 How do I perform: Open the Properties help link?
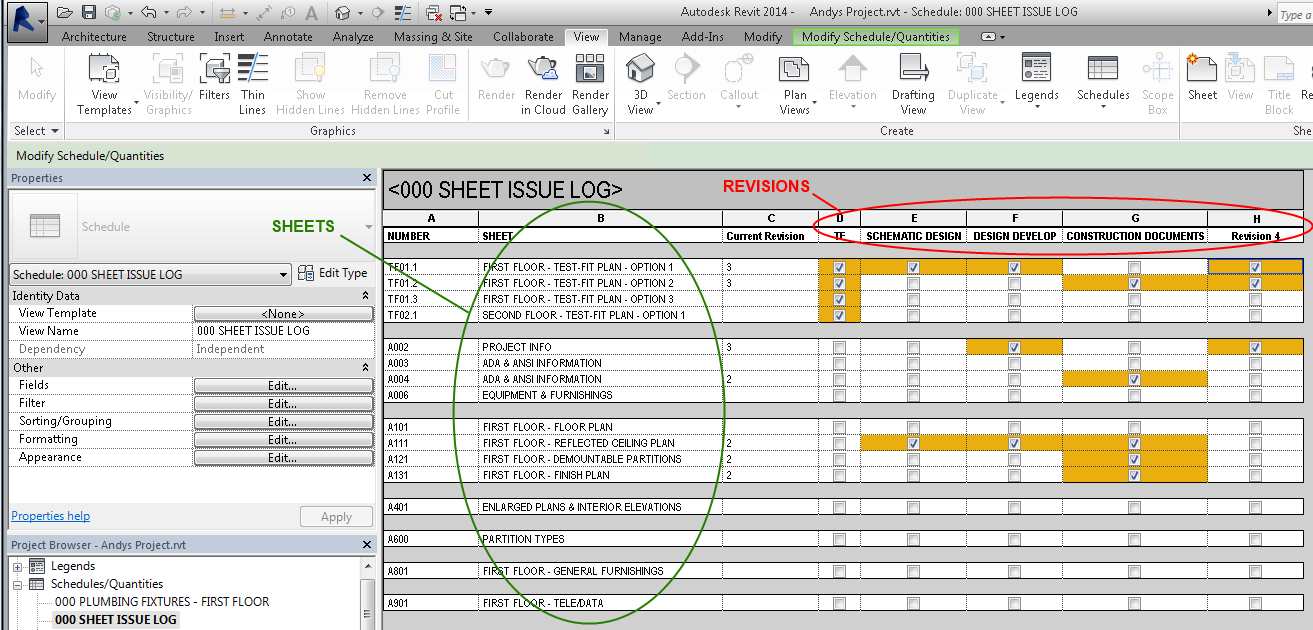50,515
